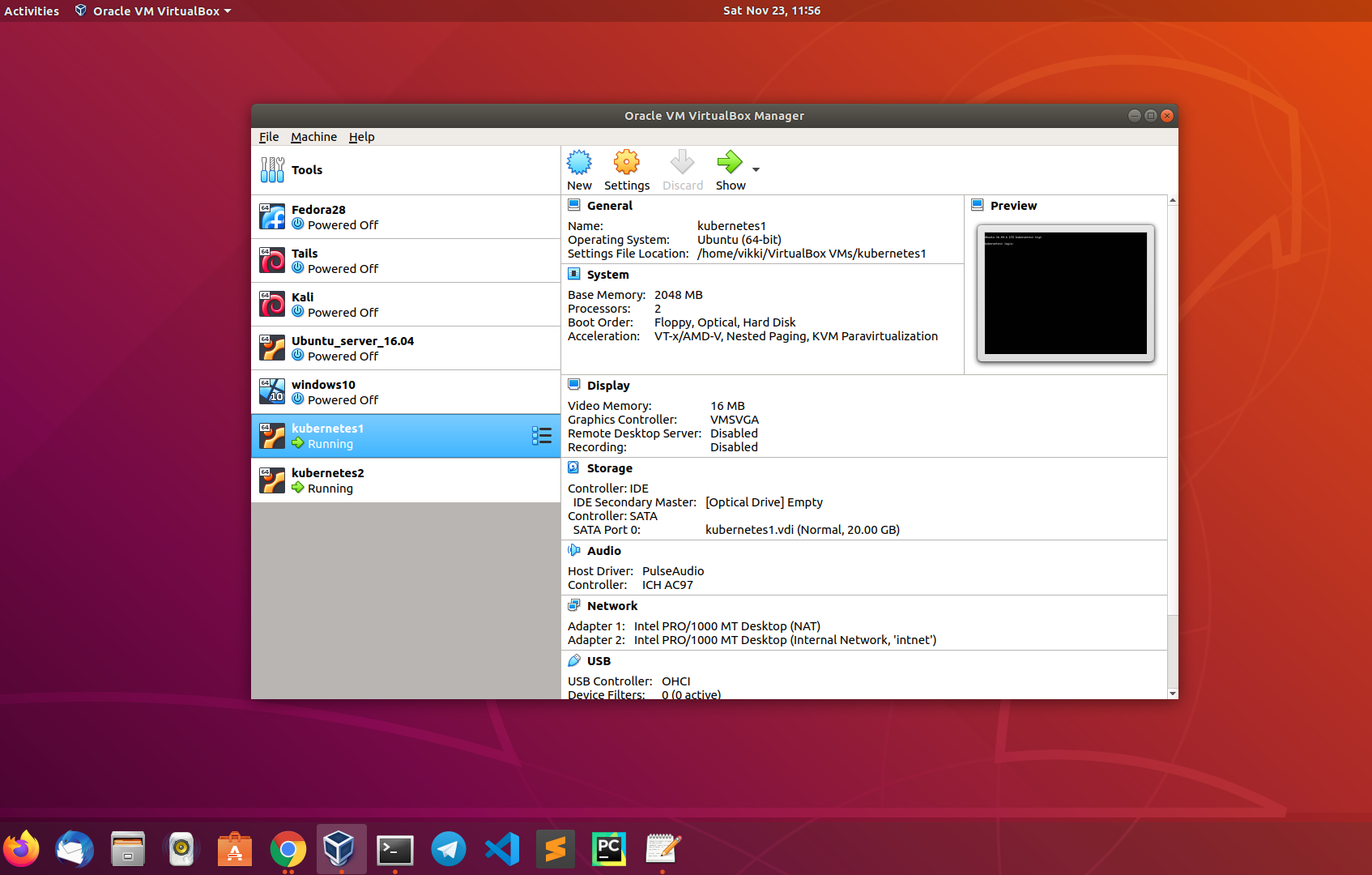Open the Oracle VM VirtualBox app menu
The image size is (1372, 875).
coord(153,11)
